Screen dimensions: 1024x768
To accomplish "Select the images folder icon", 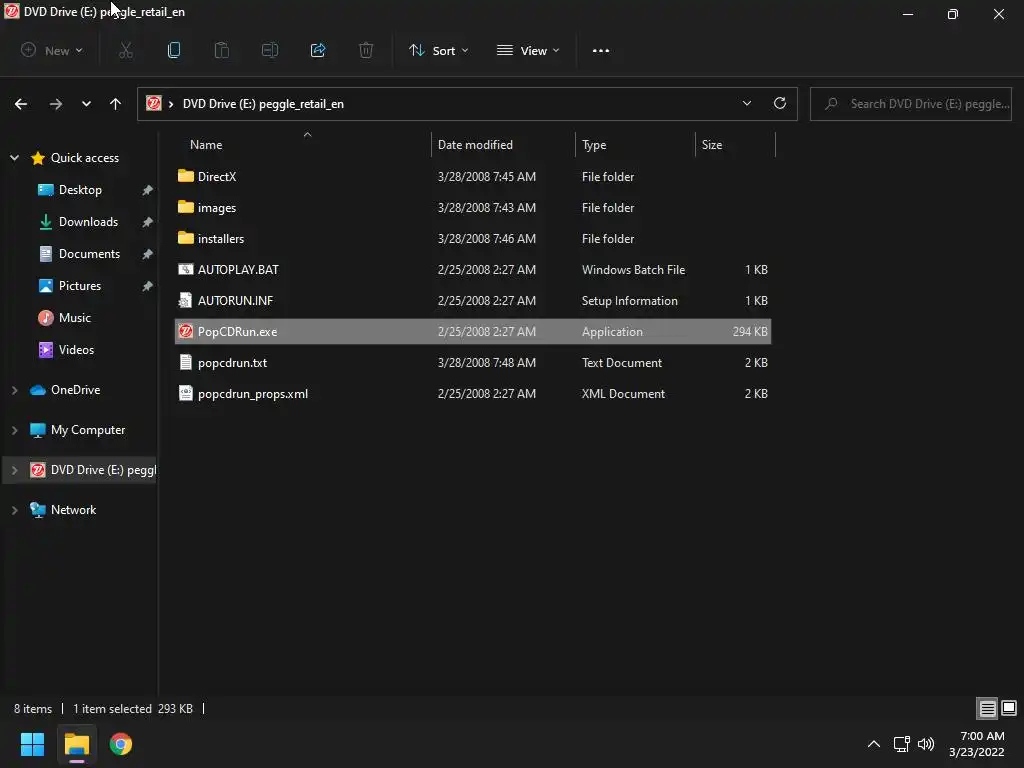I will pos(185,207).
